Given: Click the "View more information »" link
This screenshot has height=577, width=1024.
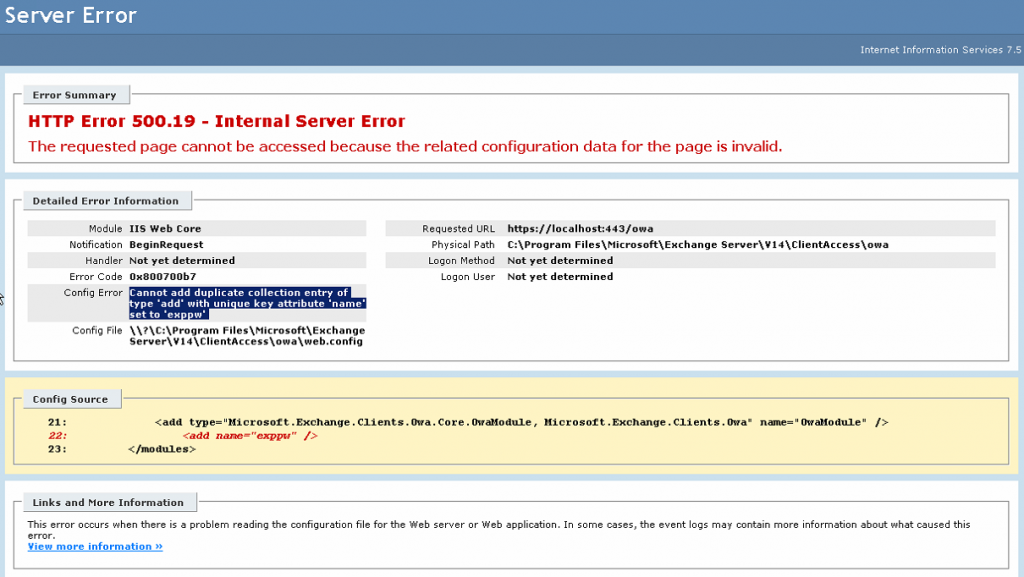Looking at the screenshot, I should coord(94,546).
